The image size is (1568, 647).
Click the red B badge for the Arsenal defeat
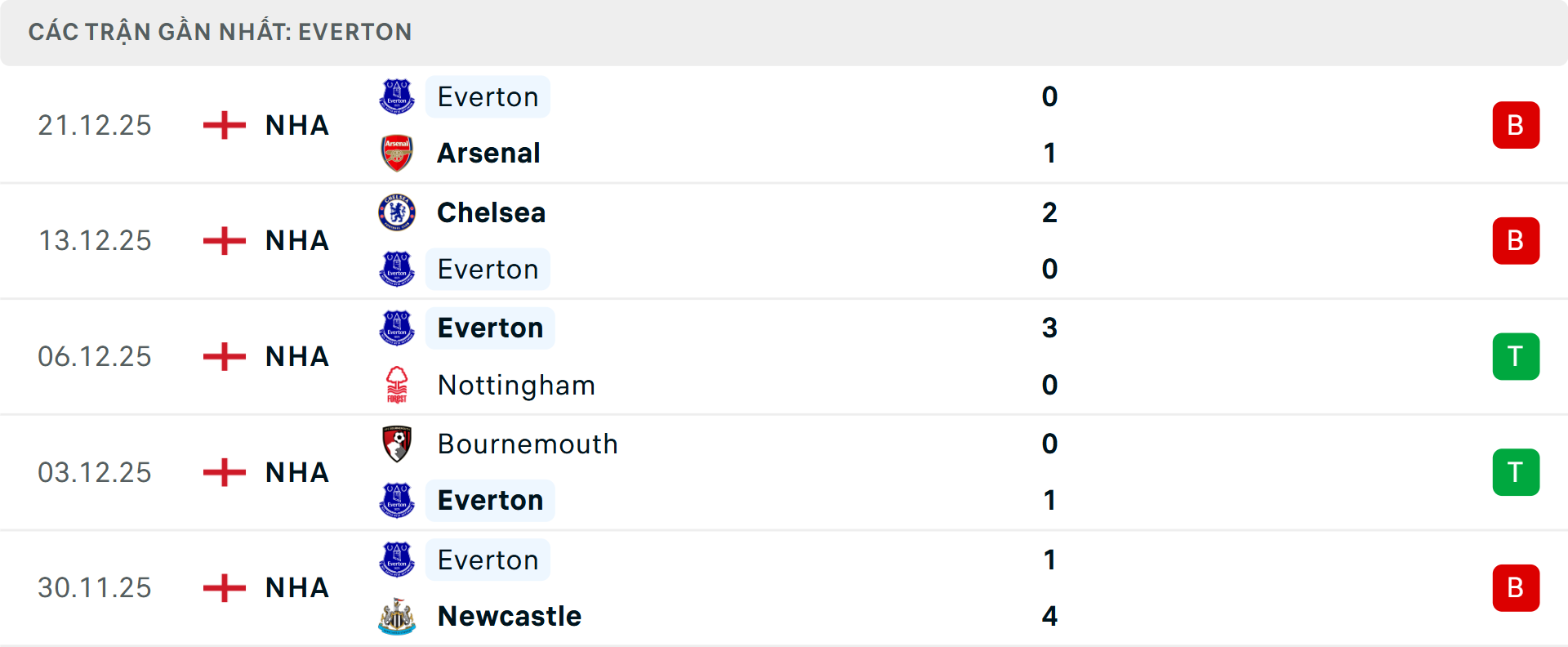pos(1516,124)
